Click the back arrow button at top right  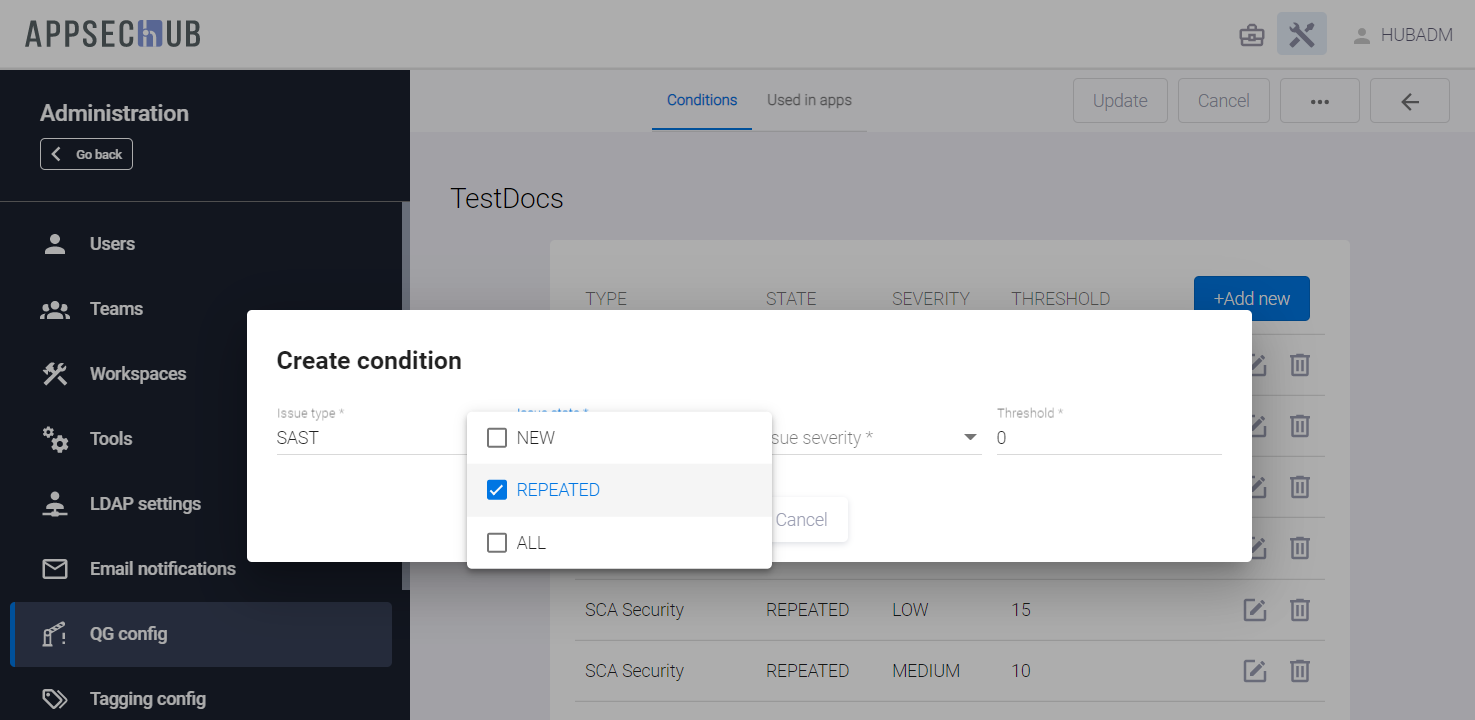tap(1409, 101)
